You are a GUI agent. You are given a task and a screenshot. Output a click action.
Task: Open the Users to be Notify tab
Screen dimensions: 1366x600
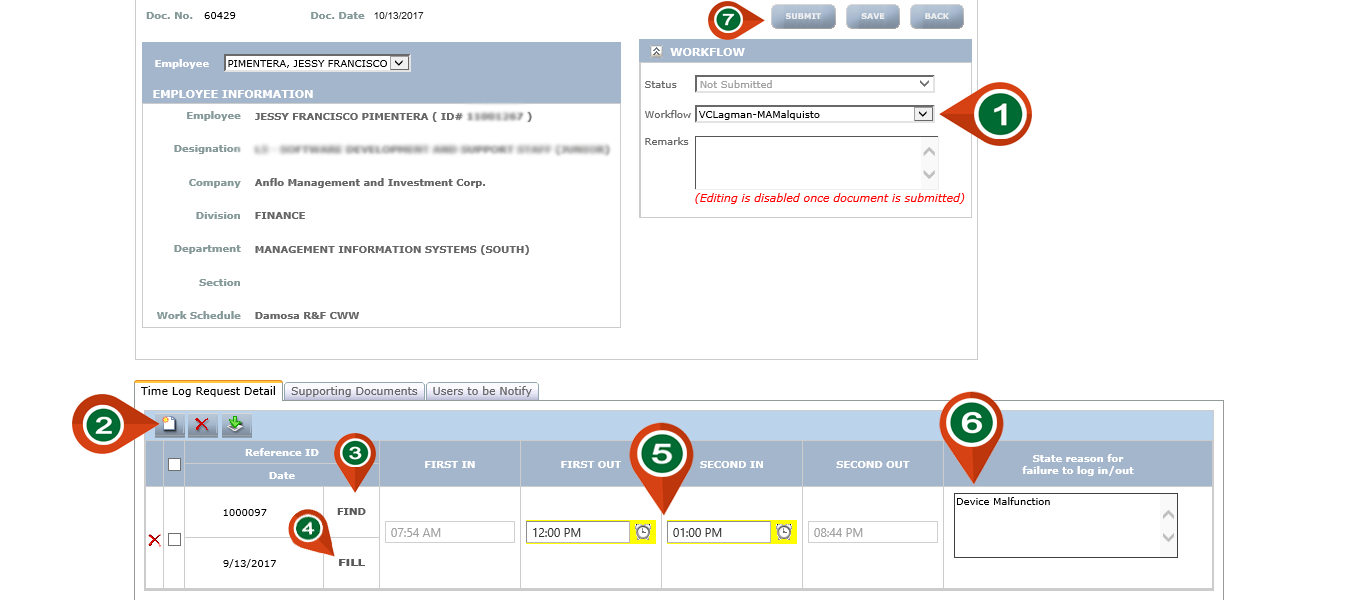point(483,391)
